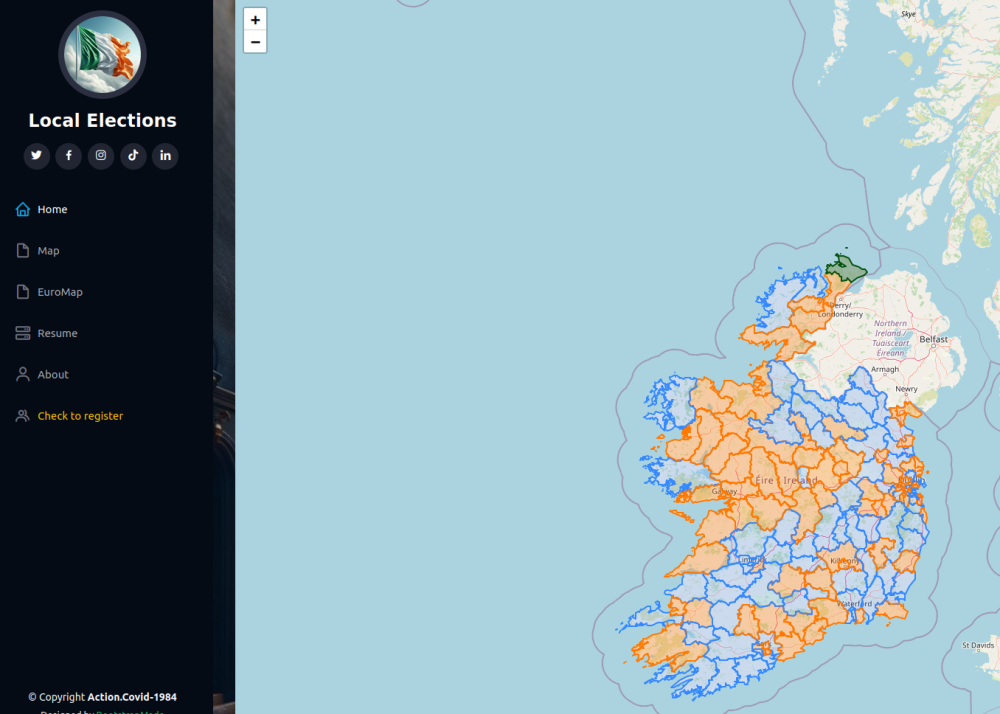Click the server icon beside Resume

click(23, 333)
